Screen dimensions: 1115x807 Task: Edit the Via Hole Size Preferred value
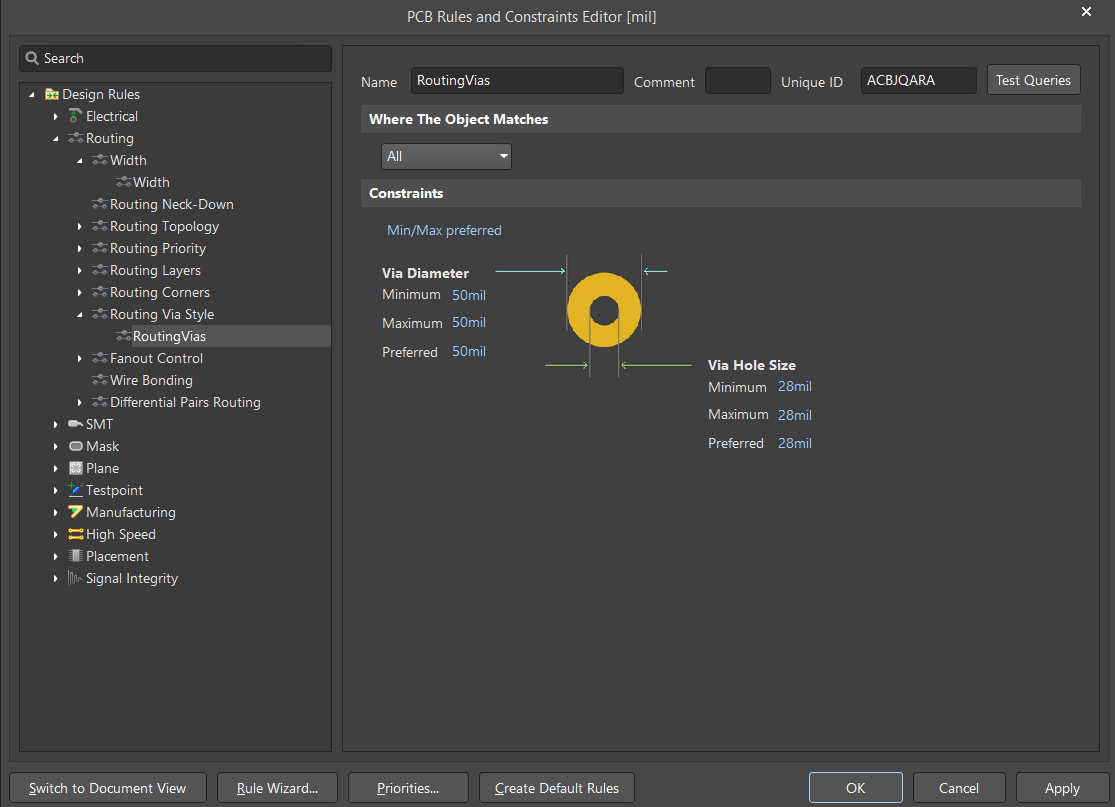click(x=795, y=444)
